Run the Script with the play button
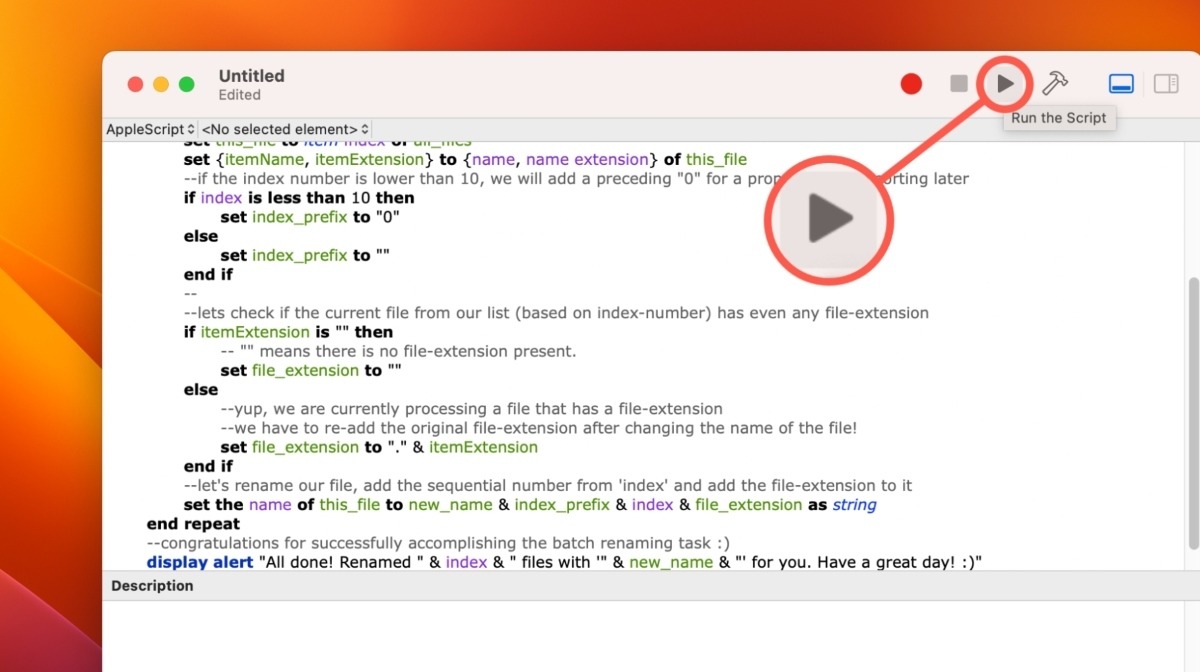This screenshot has width=1200, height=672. [x=1004, y=84]
